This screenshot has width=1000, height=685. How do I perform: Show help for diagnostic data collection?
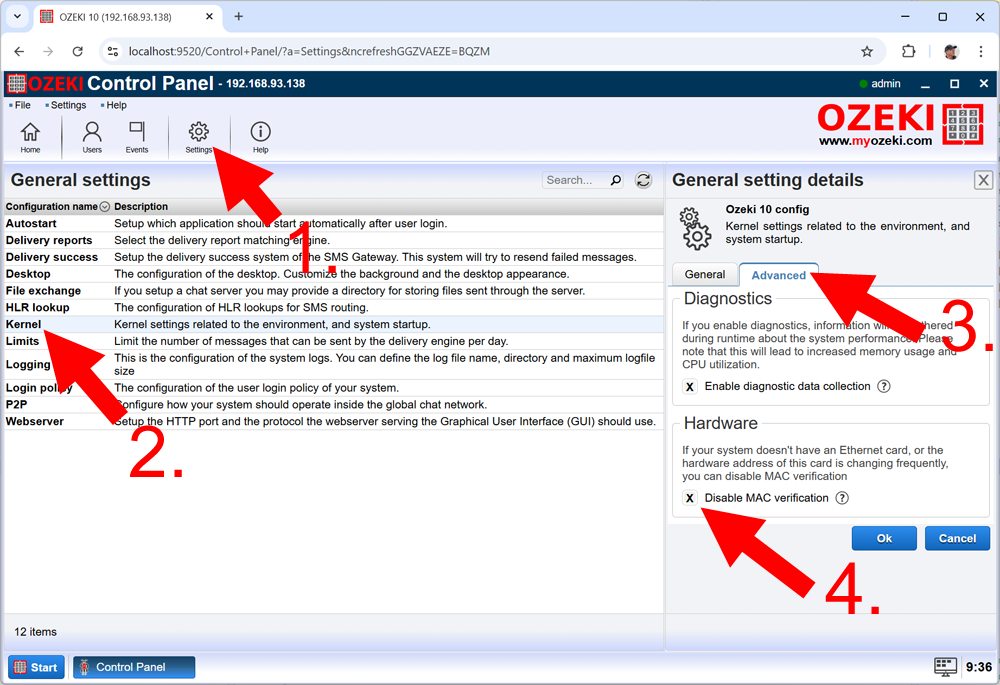883,387
